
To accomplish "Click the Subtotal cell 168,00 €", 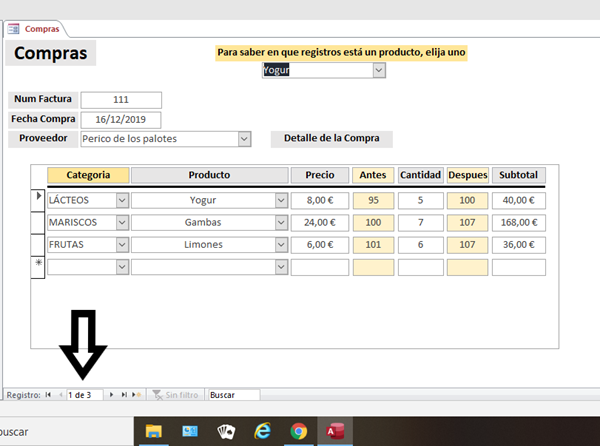I will tap(518, 223).
